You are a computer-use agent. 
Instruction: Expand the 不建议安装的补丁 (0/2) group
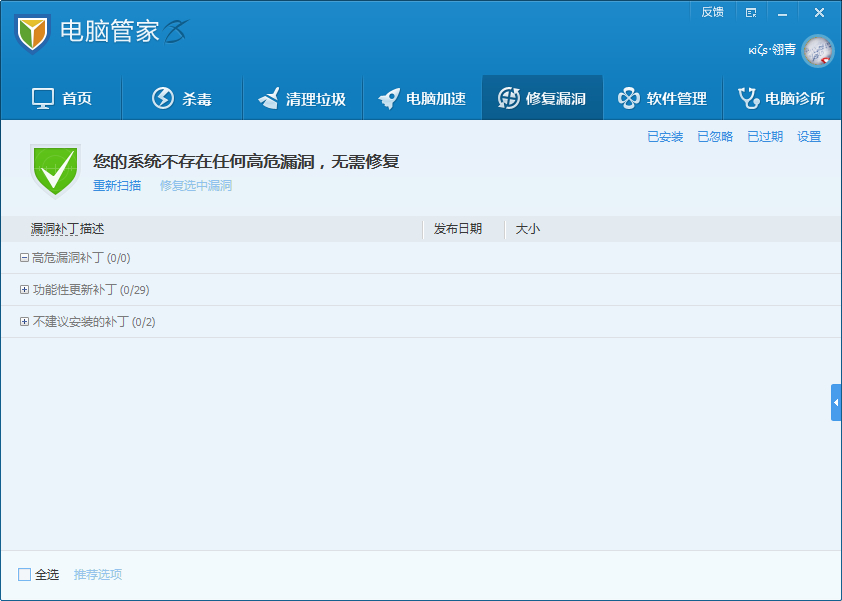pos(24,322)
